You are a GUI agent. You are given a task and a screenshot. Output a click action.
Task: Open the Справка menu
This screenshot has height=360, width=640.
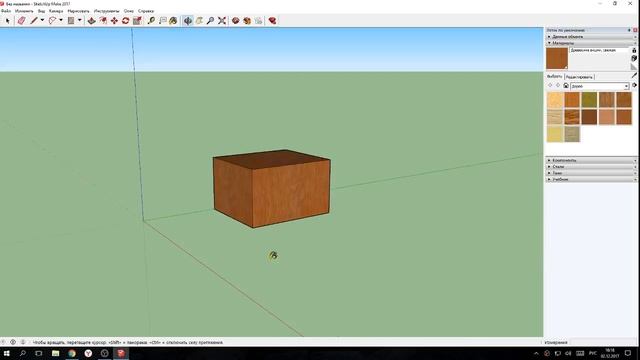tap(146, 11)
